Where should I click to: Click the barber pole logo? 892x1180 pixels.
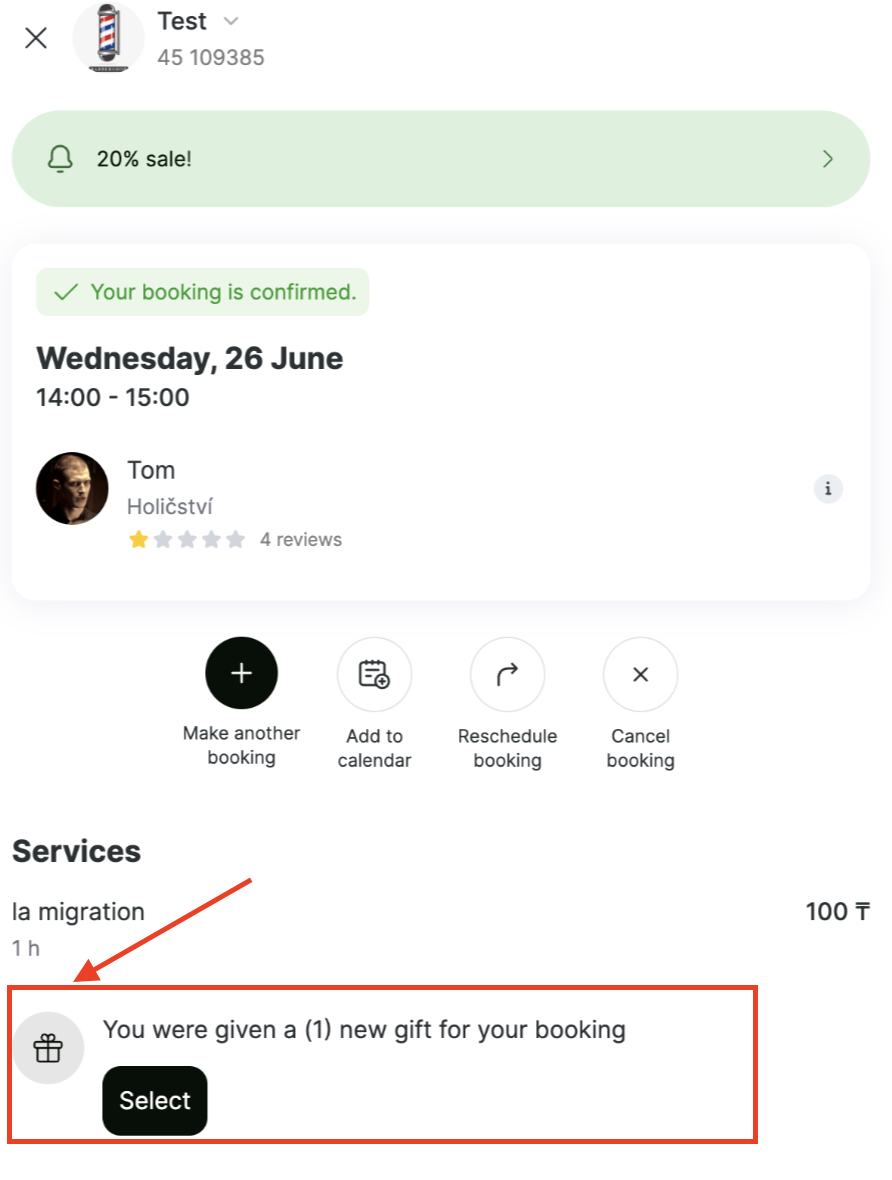[x=108, y=38]
